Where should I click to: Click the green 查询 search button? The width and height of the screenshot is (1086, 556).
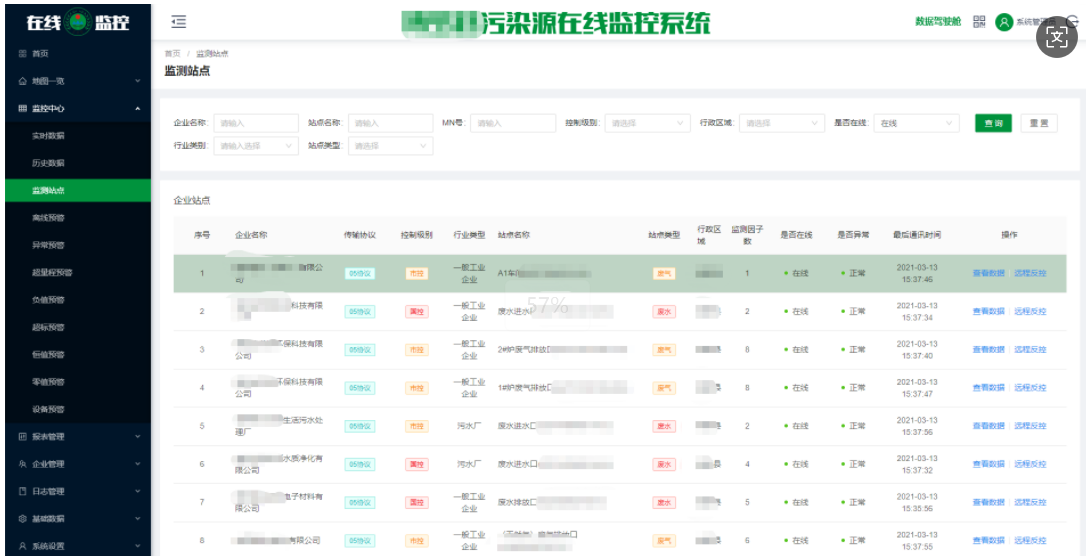click(x=993, y=123)
